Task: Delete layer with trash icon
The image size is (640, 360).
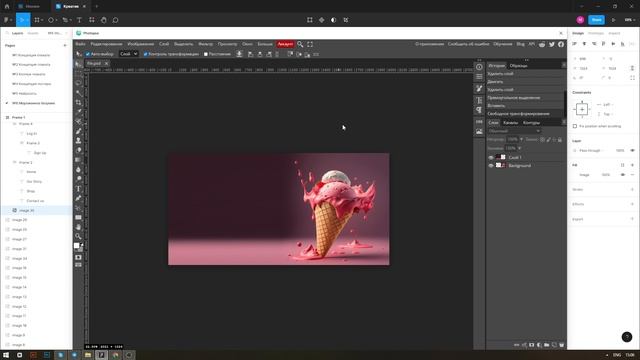Action: point(562,345)
